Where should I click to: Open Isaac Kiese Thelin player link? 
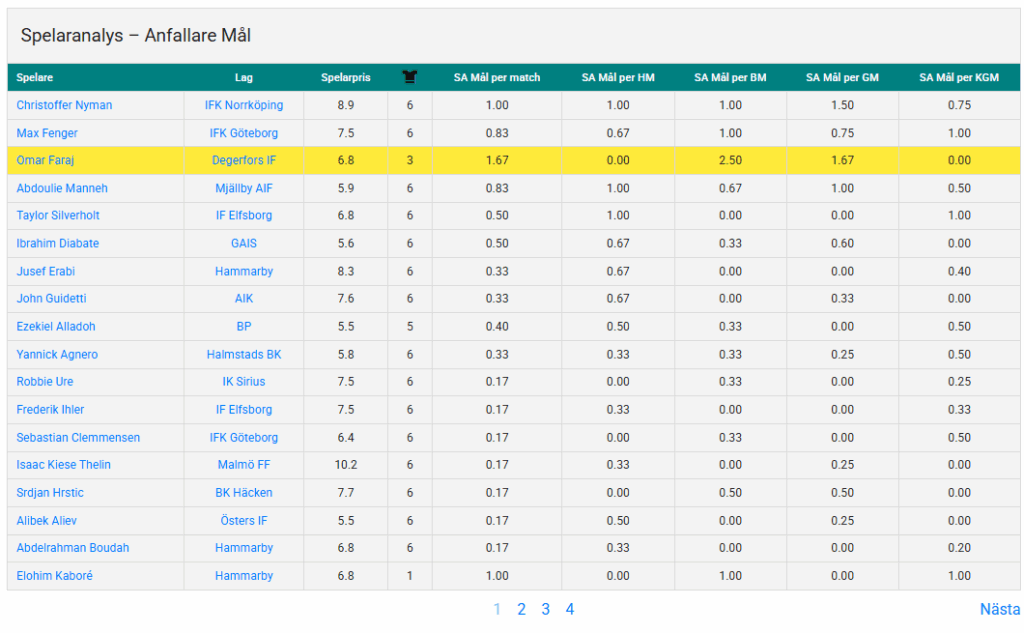click(x=63, y=465)
